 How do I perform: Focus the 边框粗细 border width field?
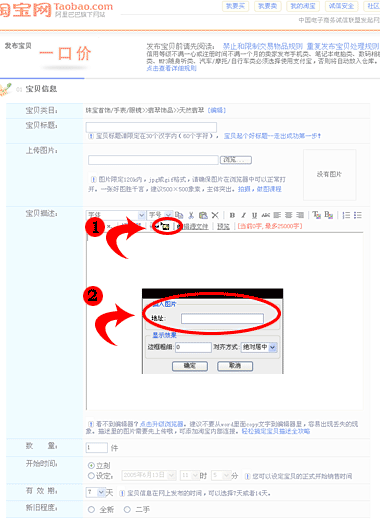click(193, 347)
